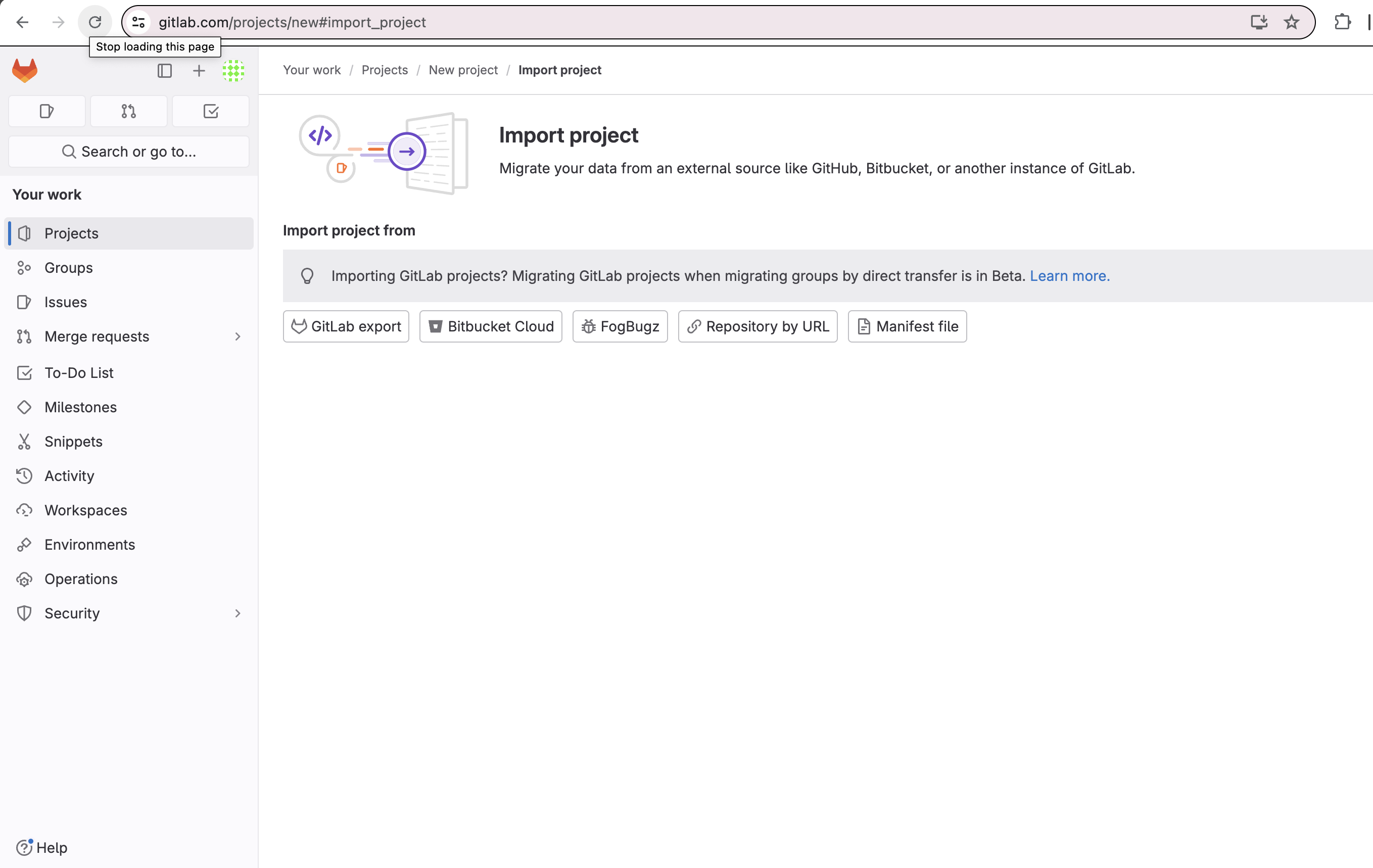Click the GitLab logo home icon
The image size is (1373, 868).
[25, 71]
